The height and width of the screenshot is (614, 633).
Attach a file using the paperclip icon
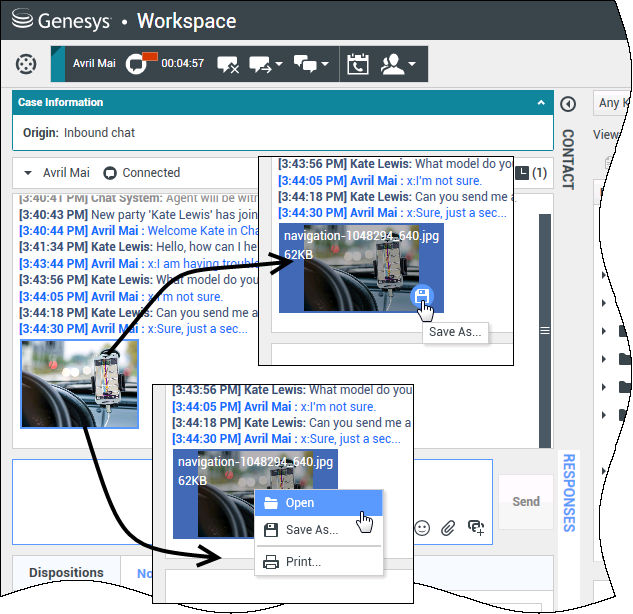pyautogui.click(x=449, y=528)
